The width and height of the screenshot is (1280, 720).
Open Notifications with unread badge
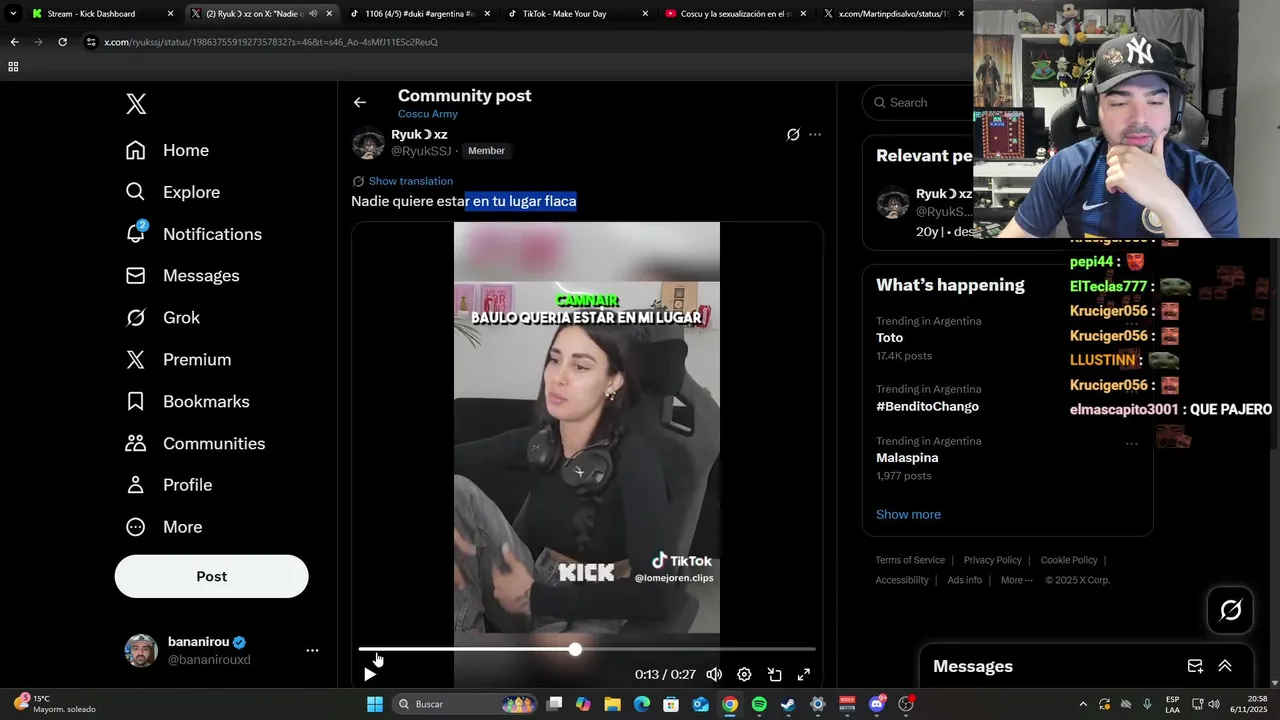pos(193,233)
